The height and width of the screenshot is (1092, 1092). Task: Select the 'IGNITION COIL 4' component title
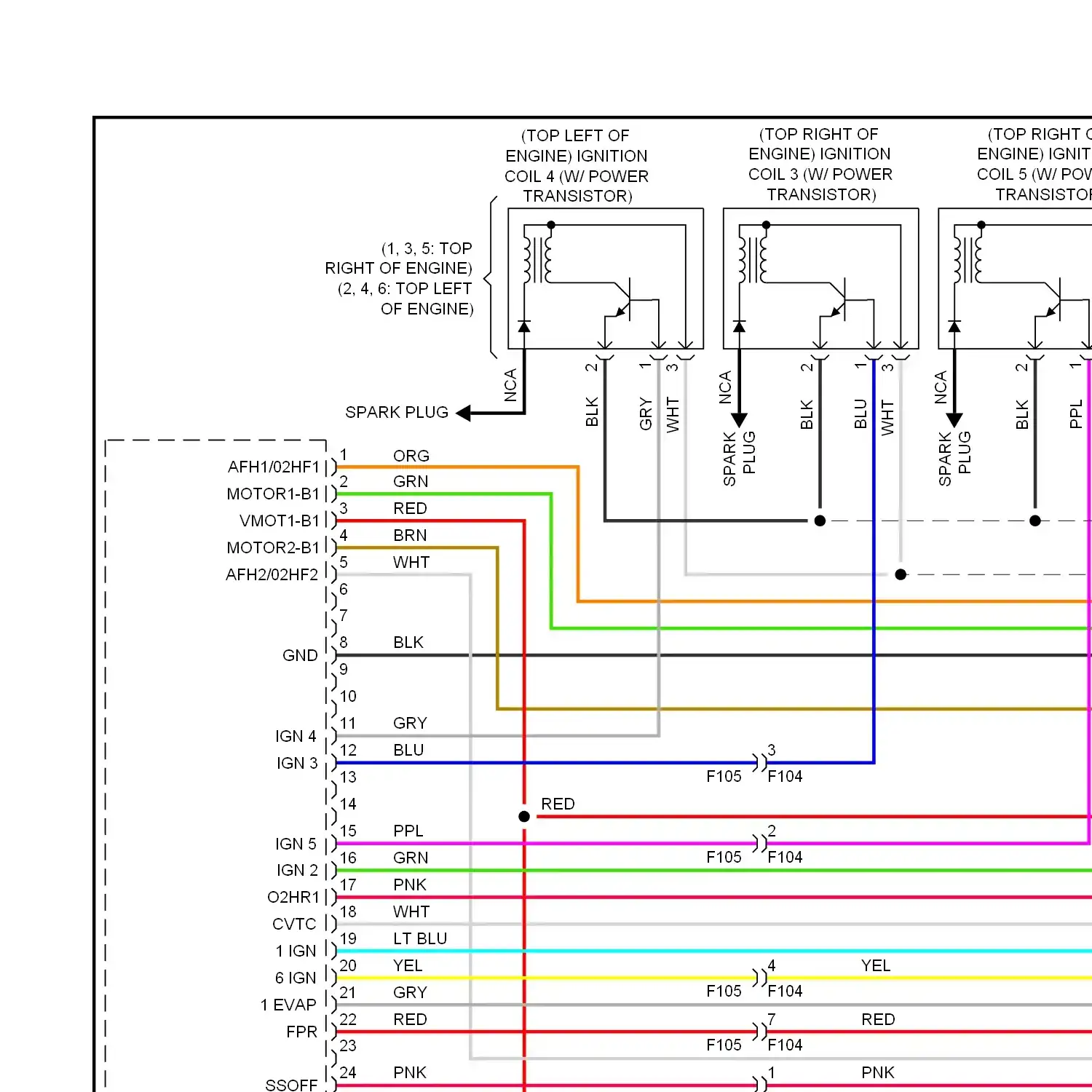point(577,166)
